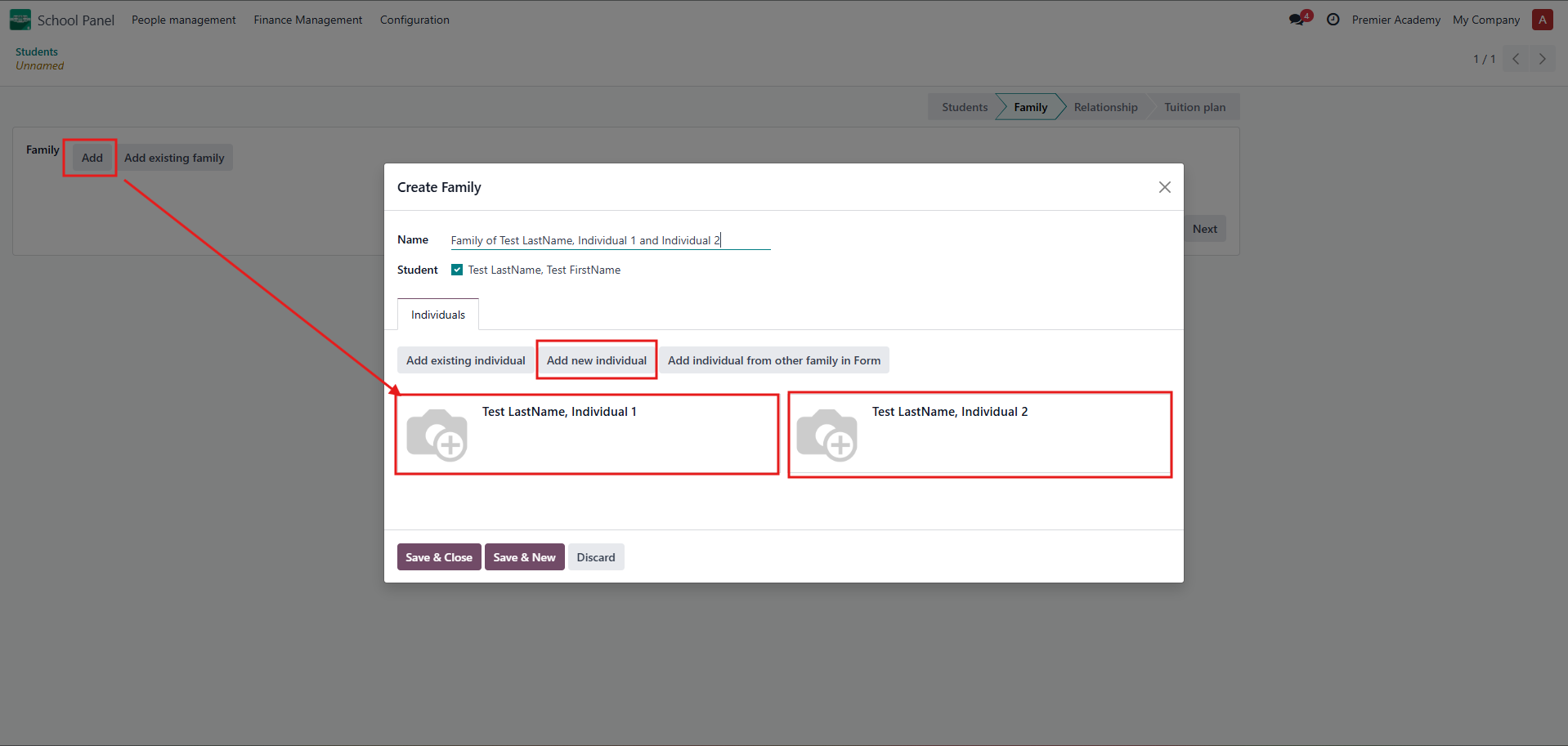This screenshot has height=746, width=1568.
Task: Upload photo for Individual 1 camera icon
Action: pos(437,435)
